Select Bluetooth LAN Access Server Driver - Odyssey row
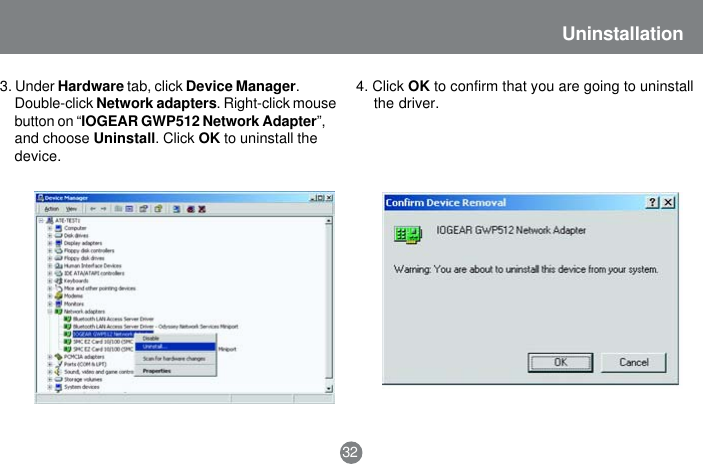703x464 pixels. tap(156, 326)
